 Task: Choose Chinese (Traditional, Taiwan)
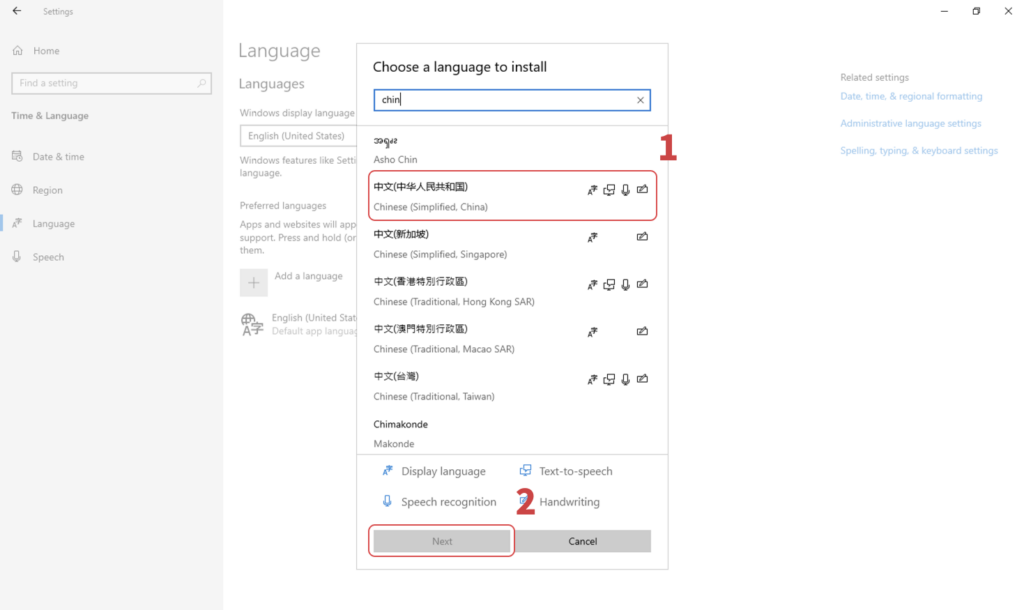(x=512, y=386)
